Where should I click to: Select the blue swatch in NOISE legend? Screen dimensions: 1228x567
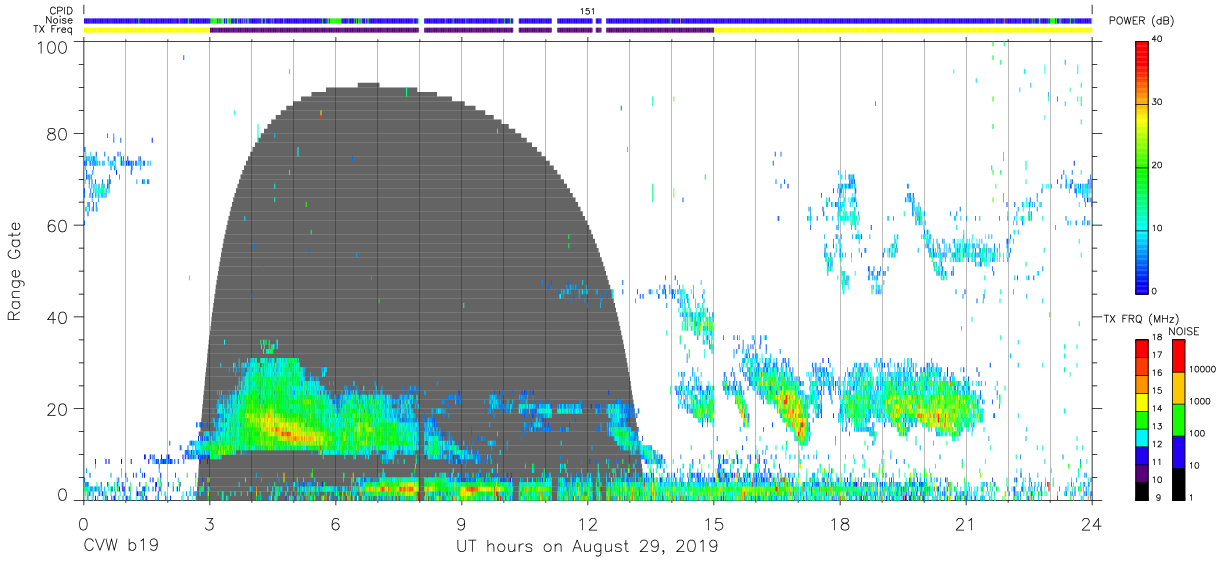1177,452
